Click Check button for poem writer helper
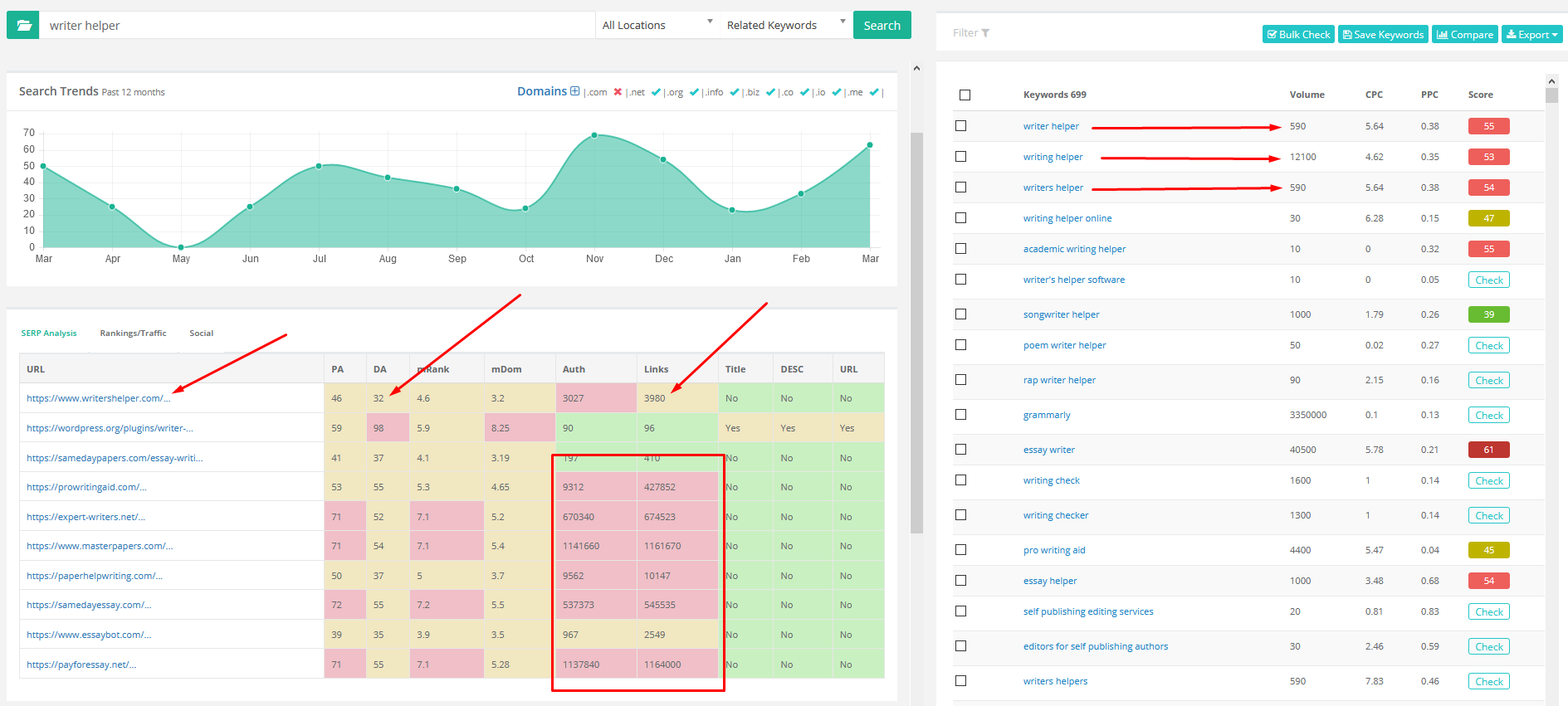 [1488, 345]
